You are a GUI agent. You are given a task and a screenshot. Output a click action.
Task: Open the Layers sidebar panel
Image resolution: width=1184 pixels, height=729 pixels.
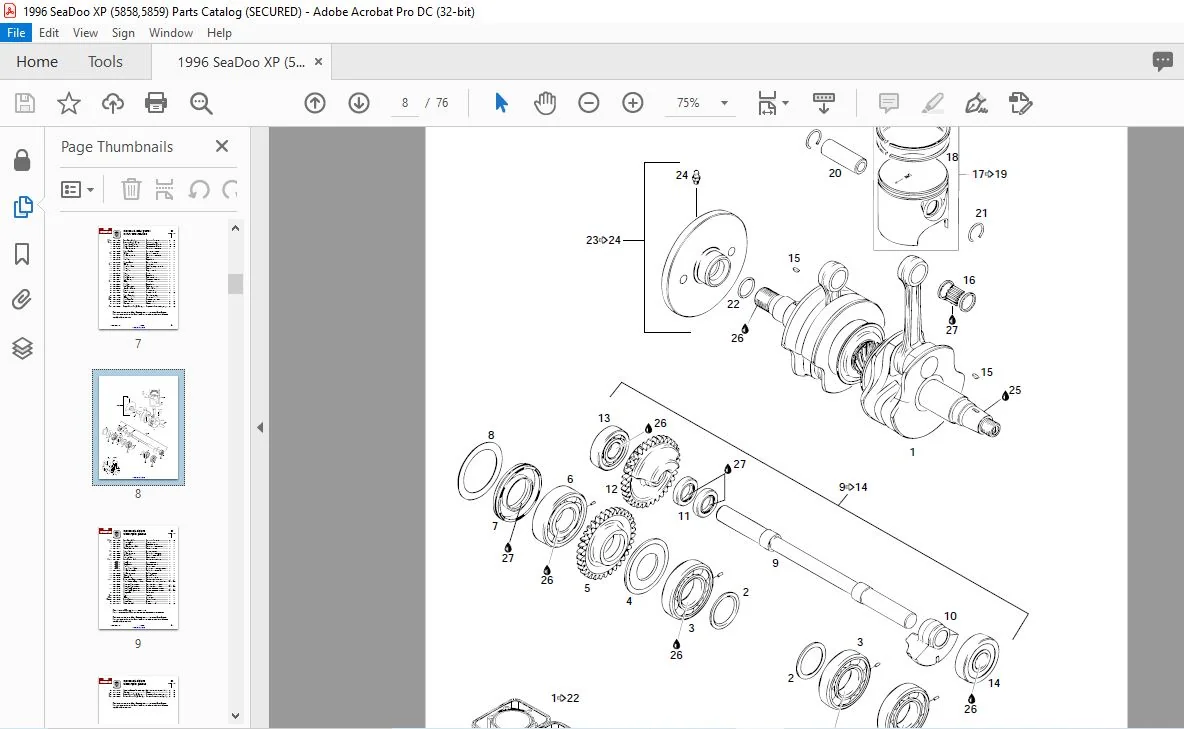click(22, 348)
